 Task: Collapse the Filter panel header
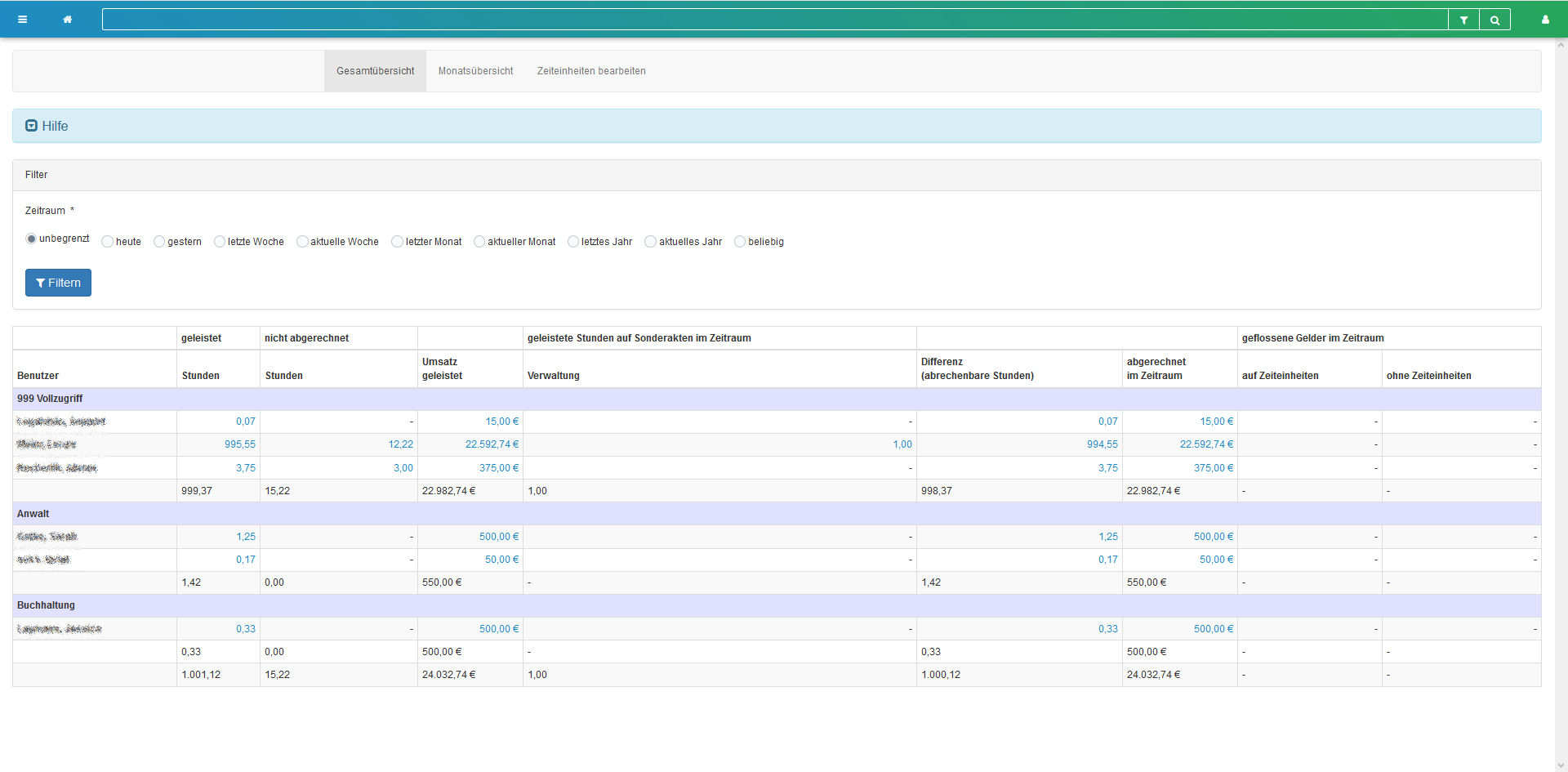(x=37, y=175)
